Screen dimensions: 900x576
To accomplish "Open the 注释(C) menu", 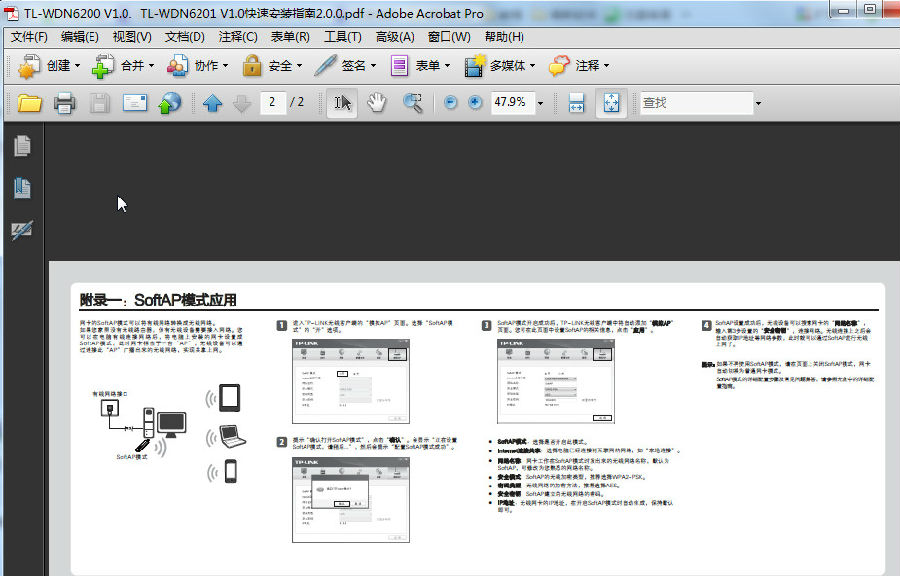I will (238, 37).
